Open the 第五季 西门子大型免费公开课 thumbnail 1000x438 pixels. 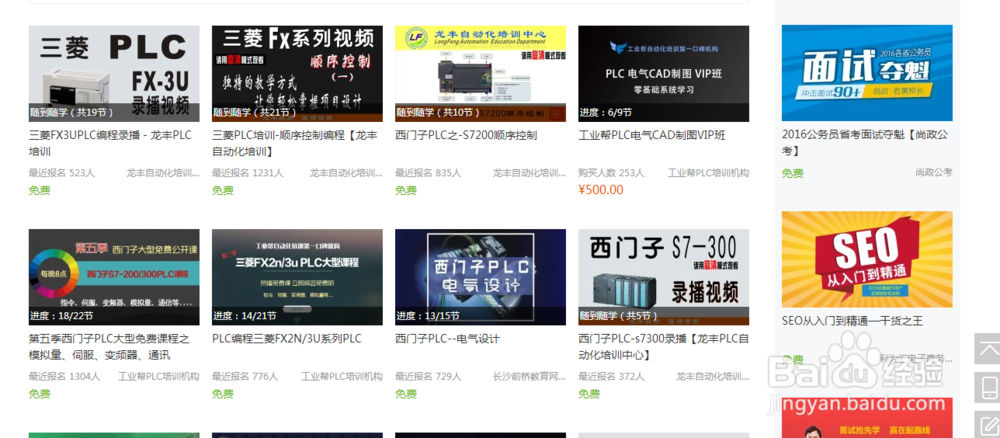(114, 277)
